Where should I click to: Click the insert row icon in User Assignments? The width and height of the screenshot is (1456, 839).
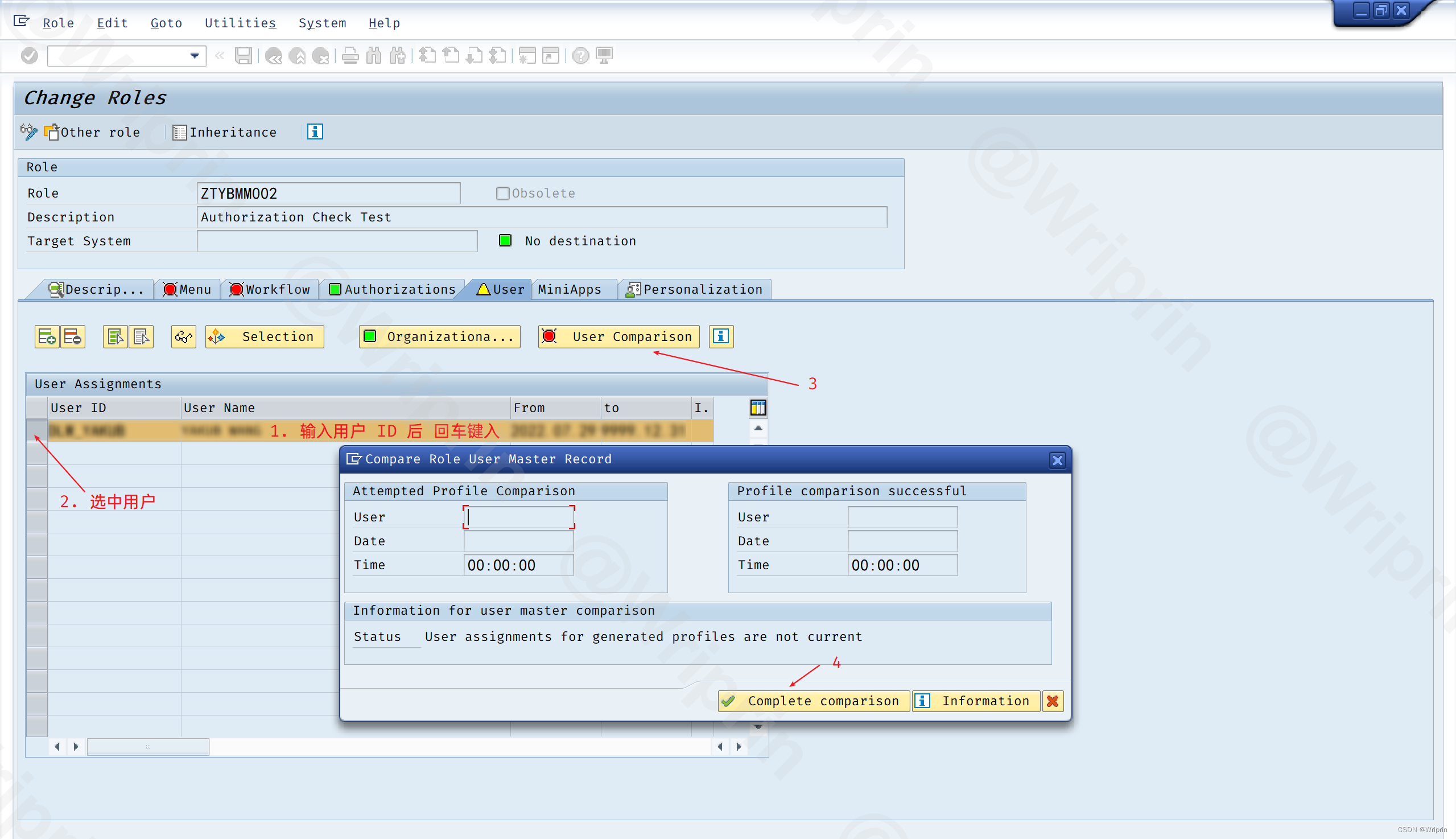tap(47, 336)
